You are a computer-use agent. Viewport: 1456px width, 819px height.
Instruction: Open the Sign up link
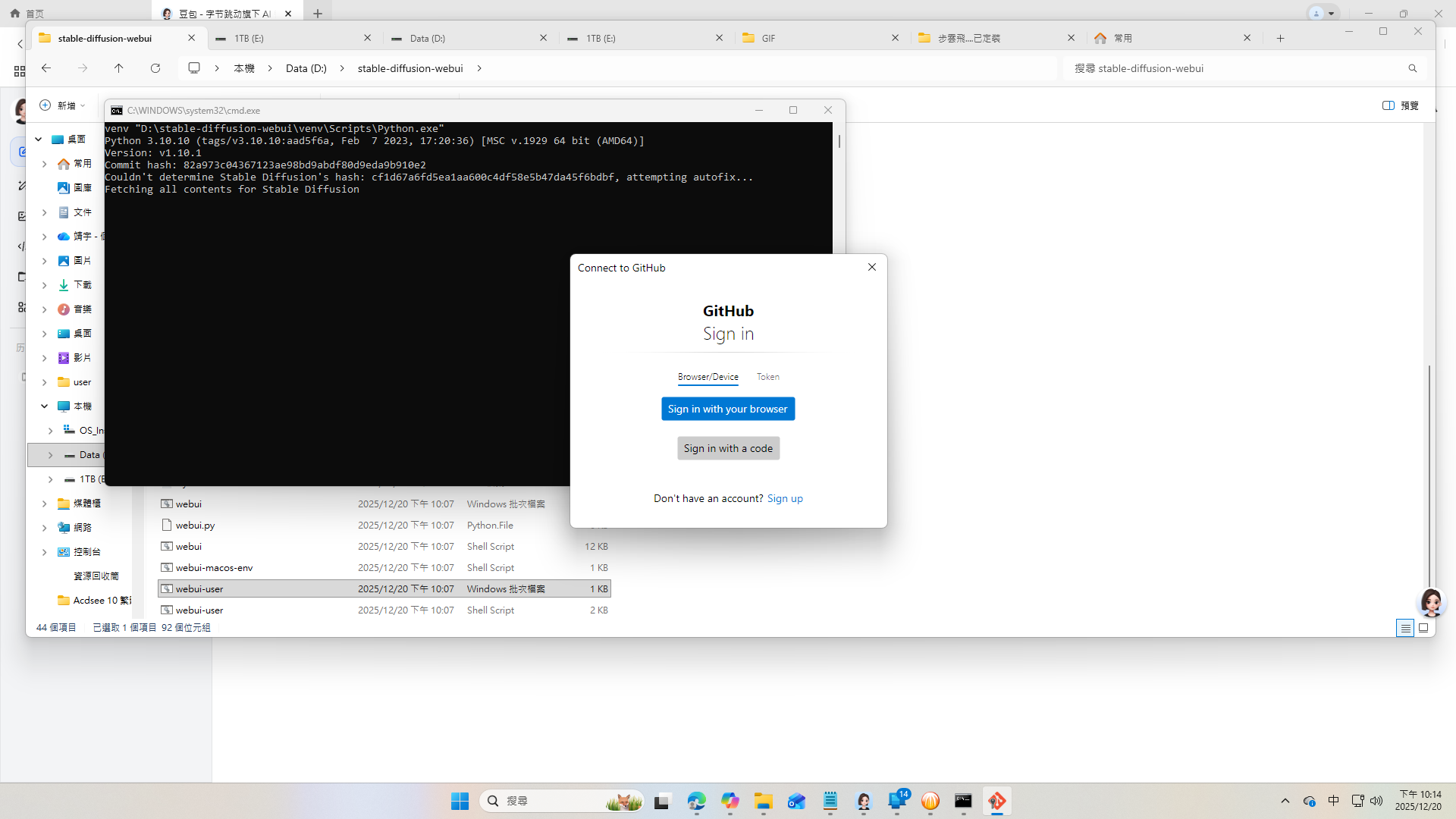pos(784,498)
